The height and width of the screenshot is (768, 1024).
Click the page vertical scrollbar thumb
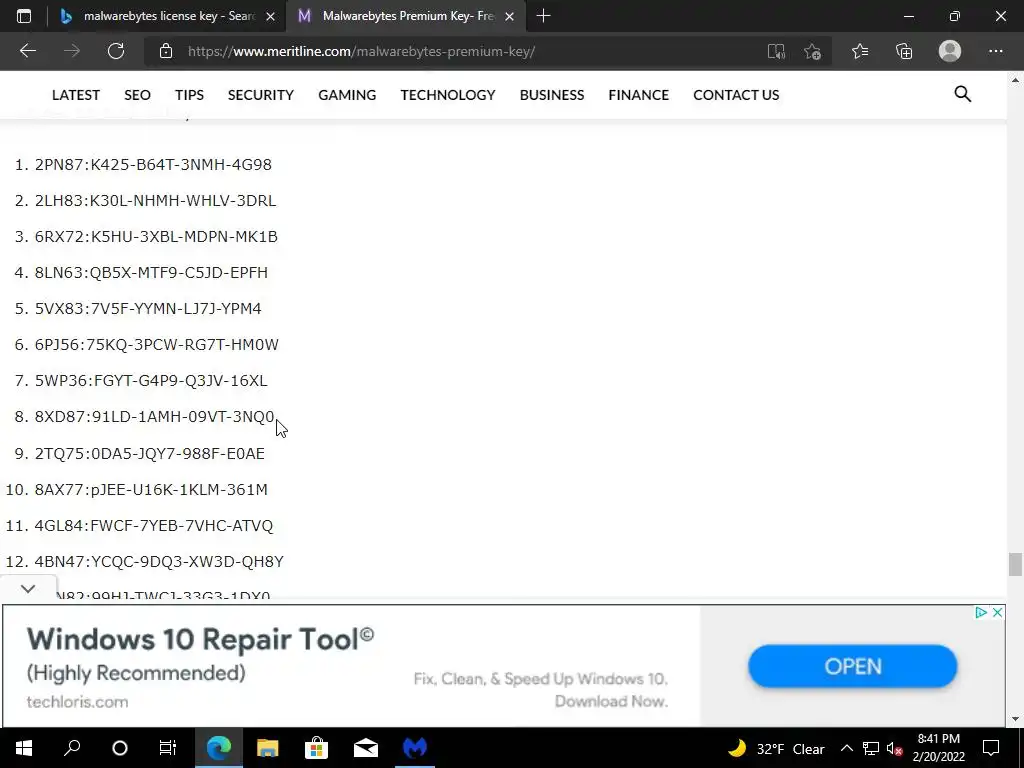coord(1015,564)
